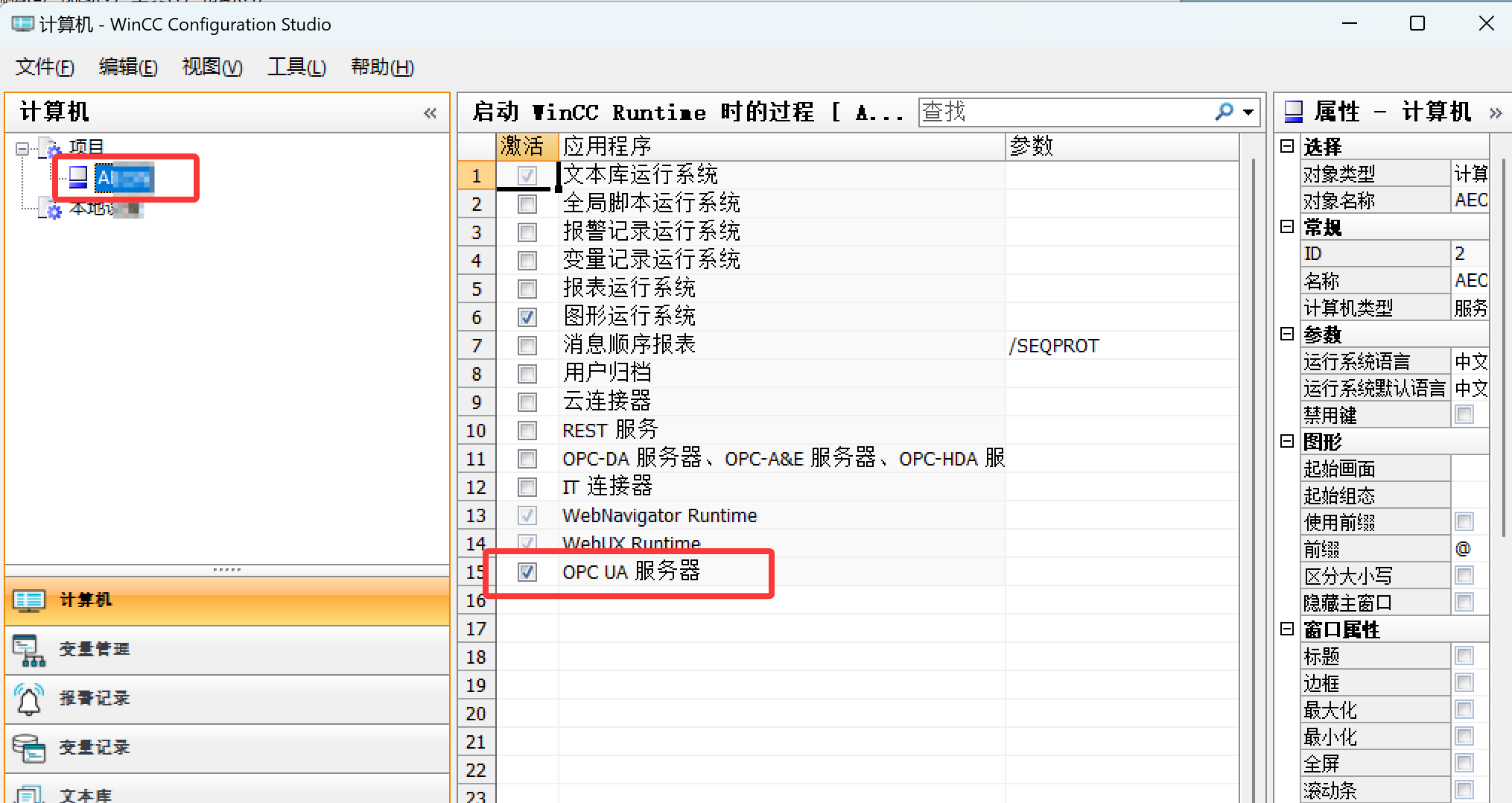Open the 计算机 editor in the navigation bar

click(x=227, y=600)
